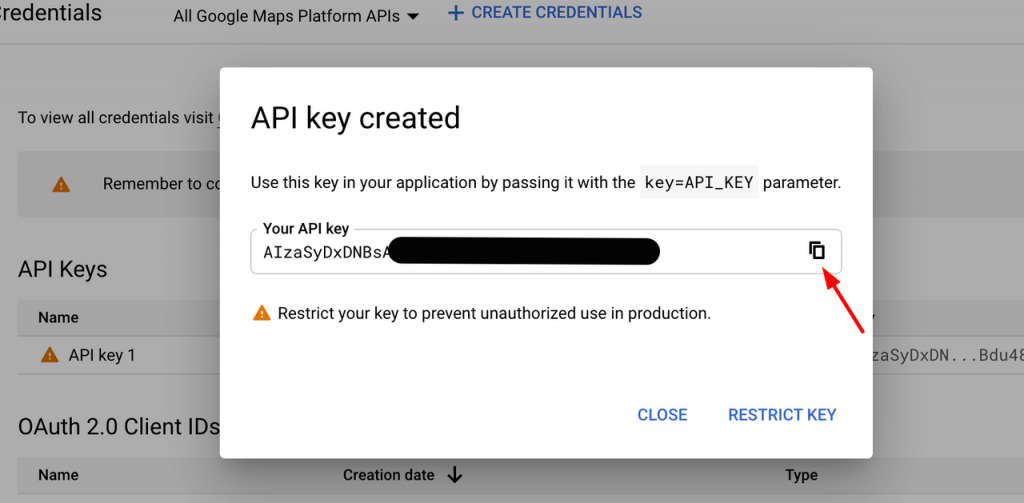Open the All Google Maps Platform APIs dropdown

(296, 17)
